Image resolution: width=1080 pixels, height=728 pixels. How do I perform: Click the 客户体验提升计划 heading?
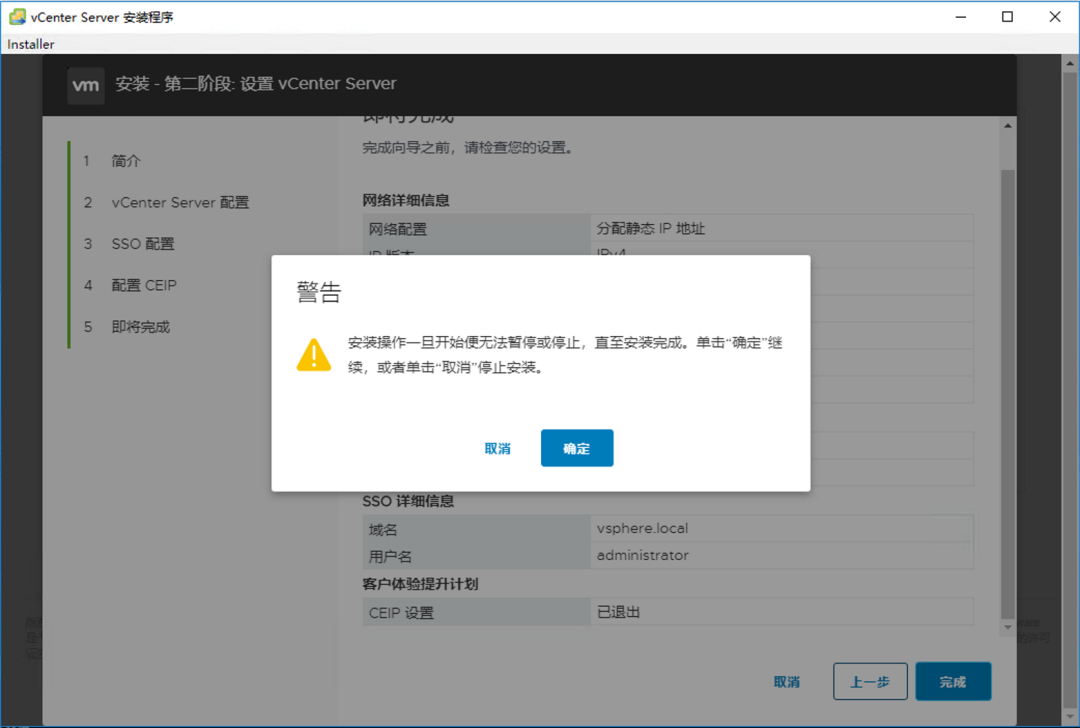420,584
